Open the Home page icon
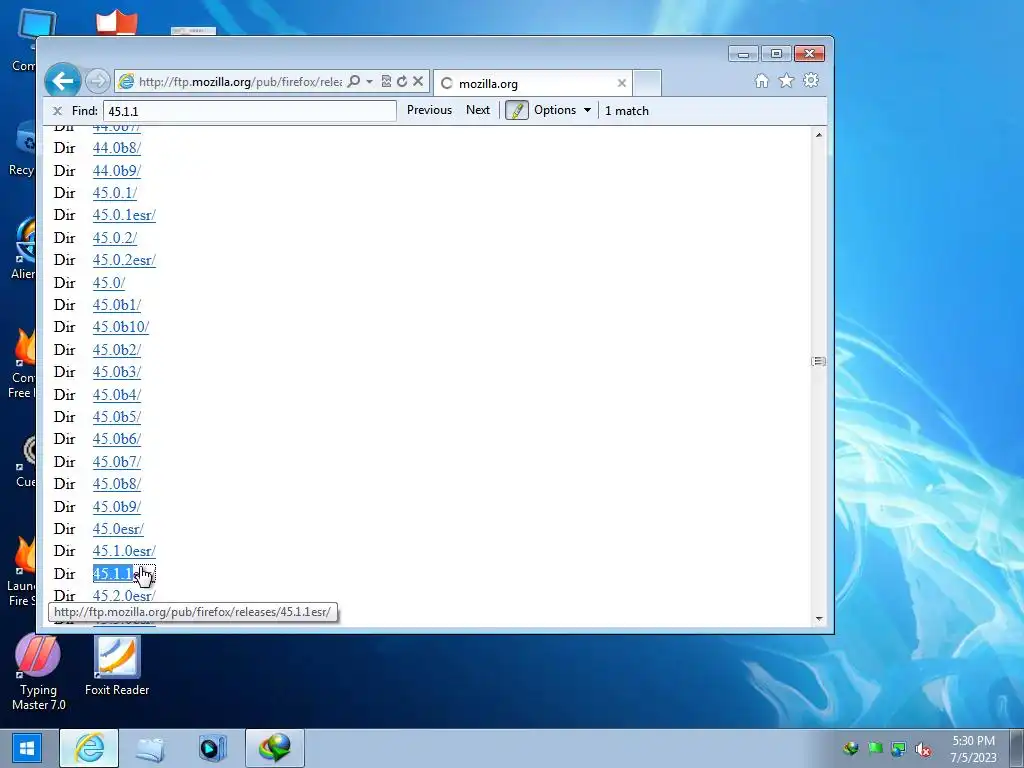This screenshot has height=768, width=1024. pyautogui.click(x=761, y=81)
